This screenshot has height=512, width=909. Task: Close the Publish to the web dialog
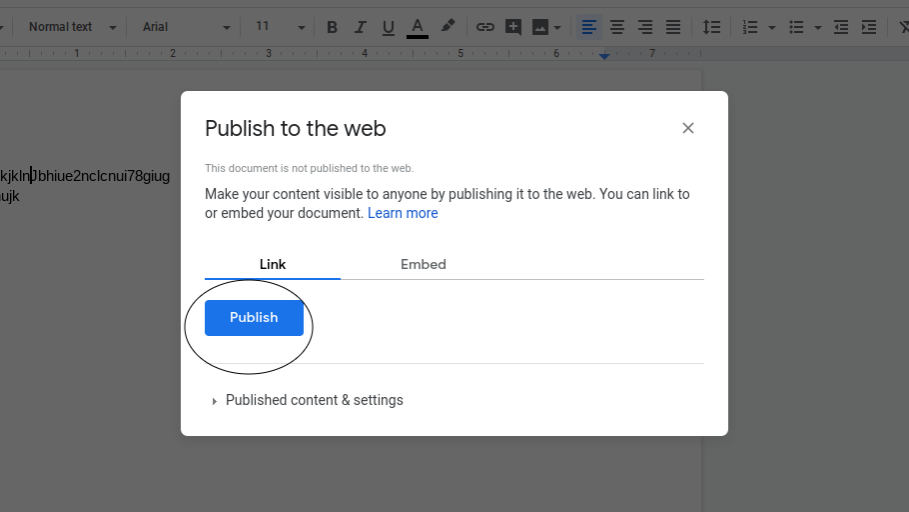(688, 128)
